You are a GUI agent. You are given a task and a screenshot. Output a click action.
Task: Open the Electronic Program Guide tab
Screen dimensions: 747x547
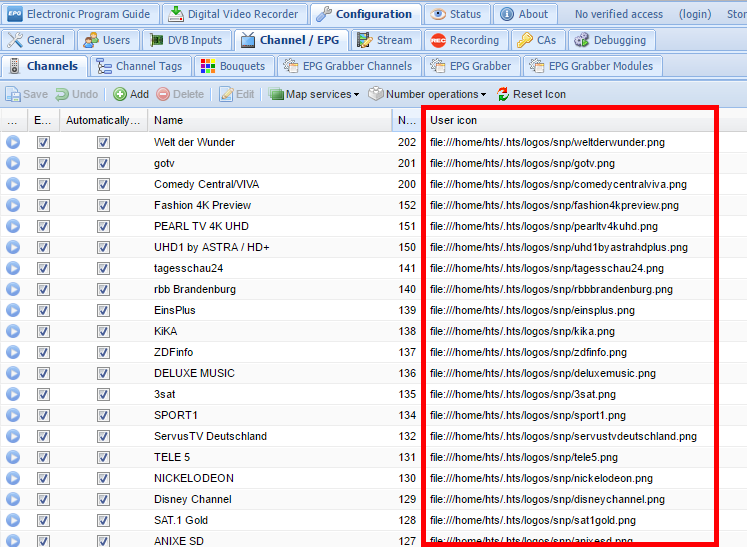[x=80, y=14]
